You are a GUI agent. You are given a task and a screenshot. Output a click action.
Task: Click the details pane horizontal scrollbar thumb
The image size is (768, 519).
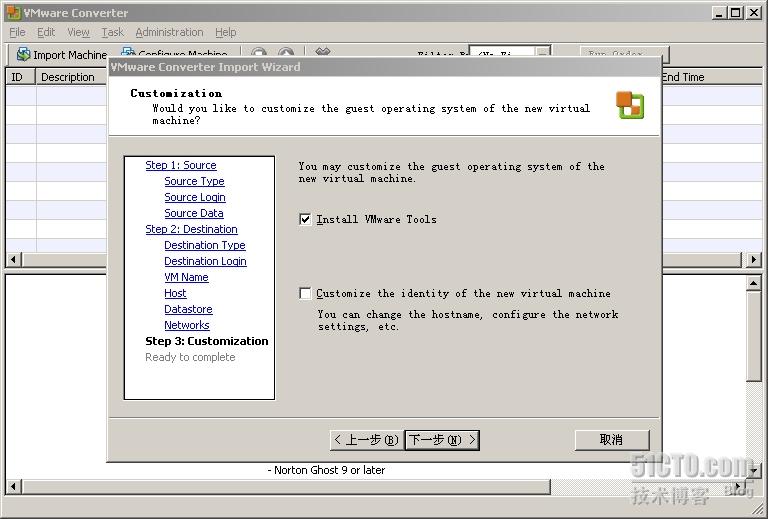tap(287, 487)
